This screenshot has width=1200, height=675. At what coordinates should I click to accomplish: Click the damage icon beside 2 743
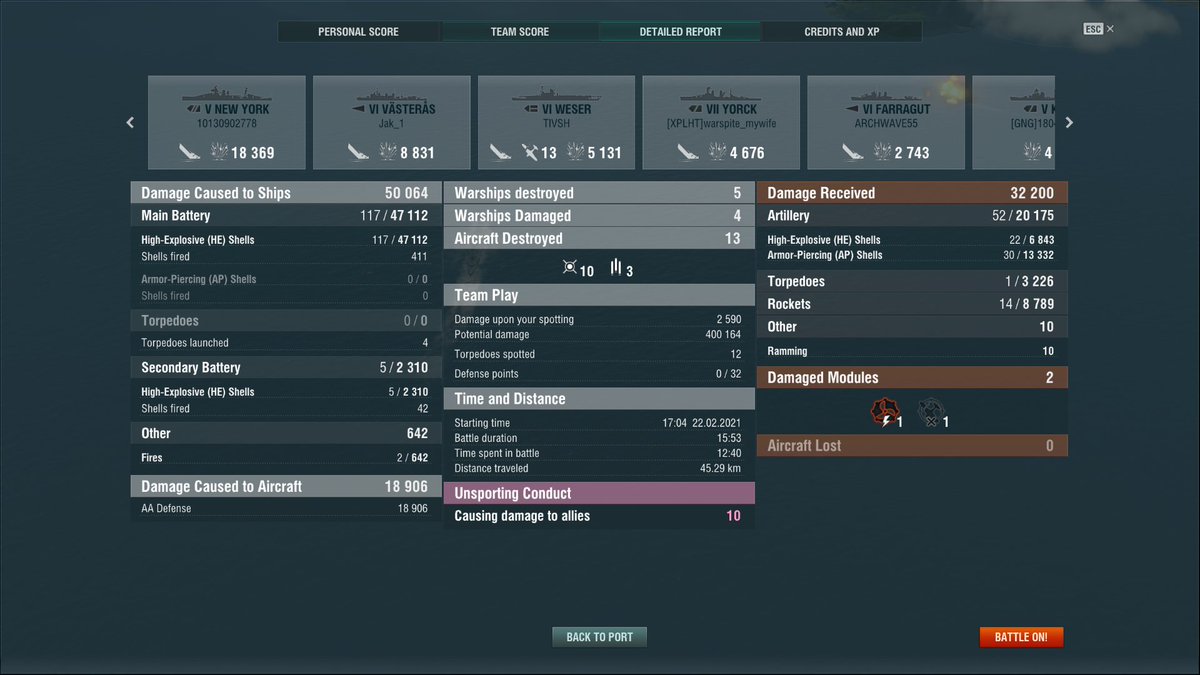tap(883, 152)
